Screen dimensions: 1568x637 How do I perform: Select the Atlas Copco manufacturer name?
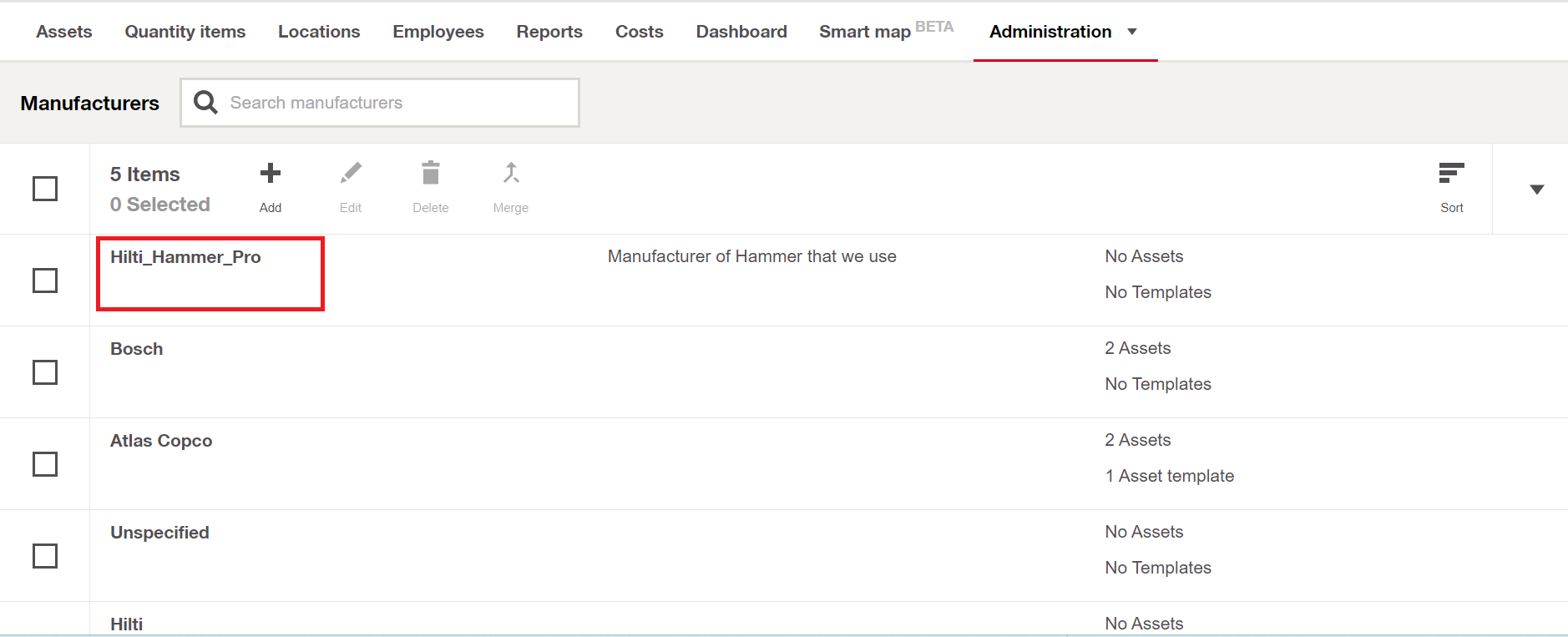click(x=161, y=441)
